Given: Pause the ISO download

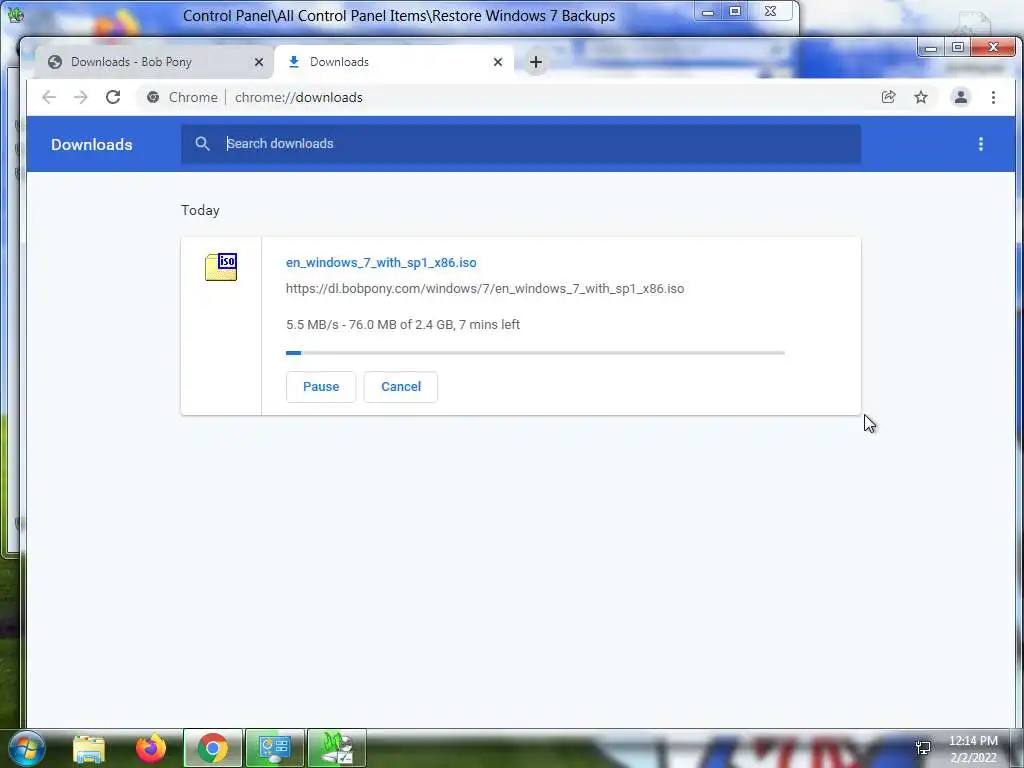Looking at the screenshot, I should pyautogui.click(x=321, y=387).
